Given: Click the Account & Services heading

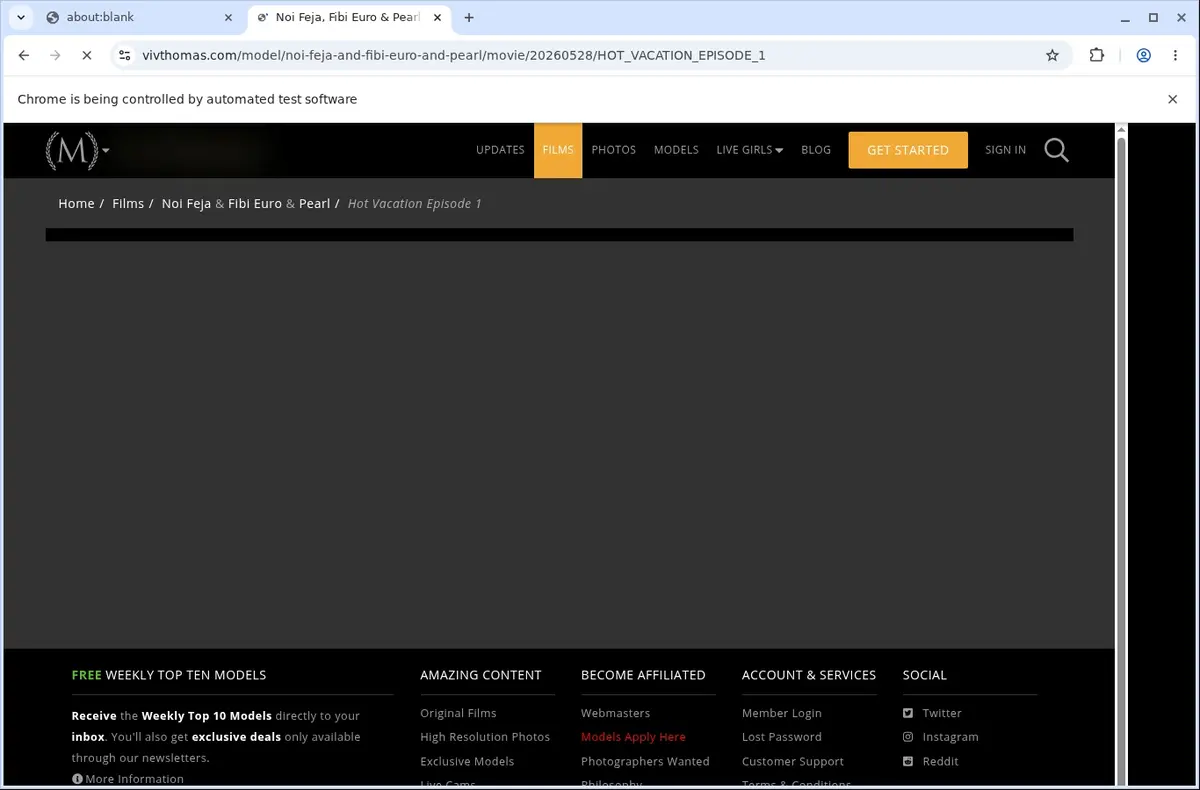Looking at the screenshot, I should [809, 675].
